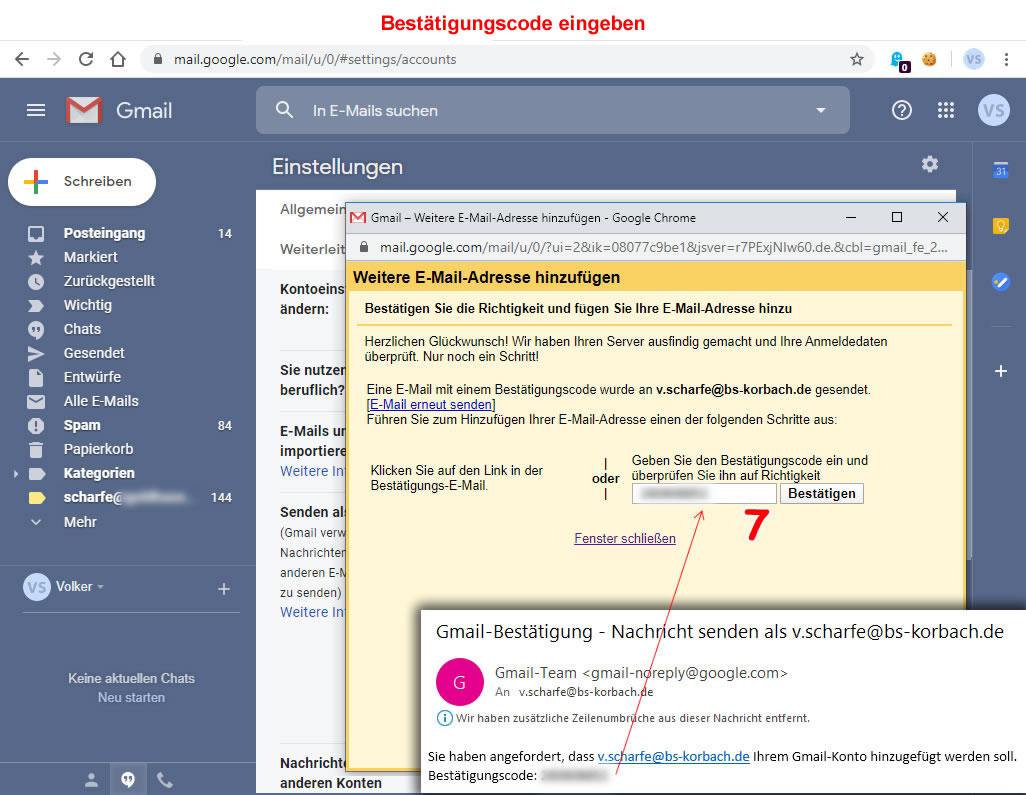The image size is (1026, 795).
Task: Expand Mehr in sidebar
Action: coord(80,521)
